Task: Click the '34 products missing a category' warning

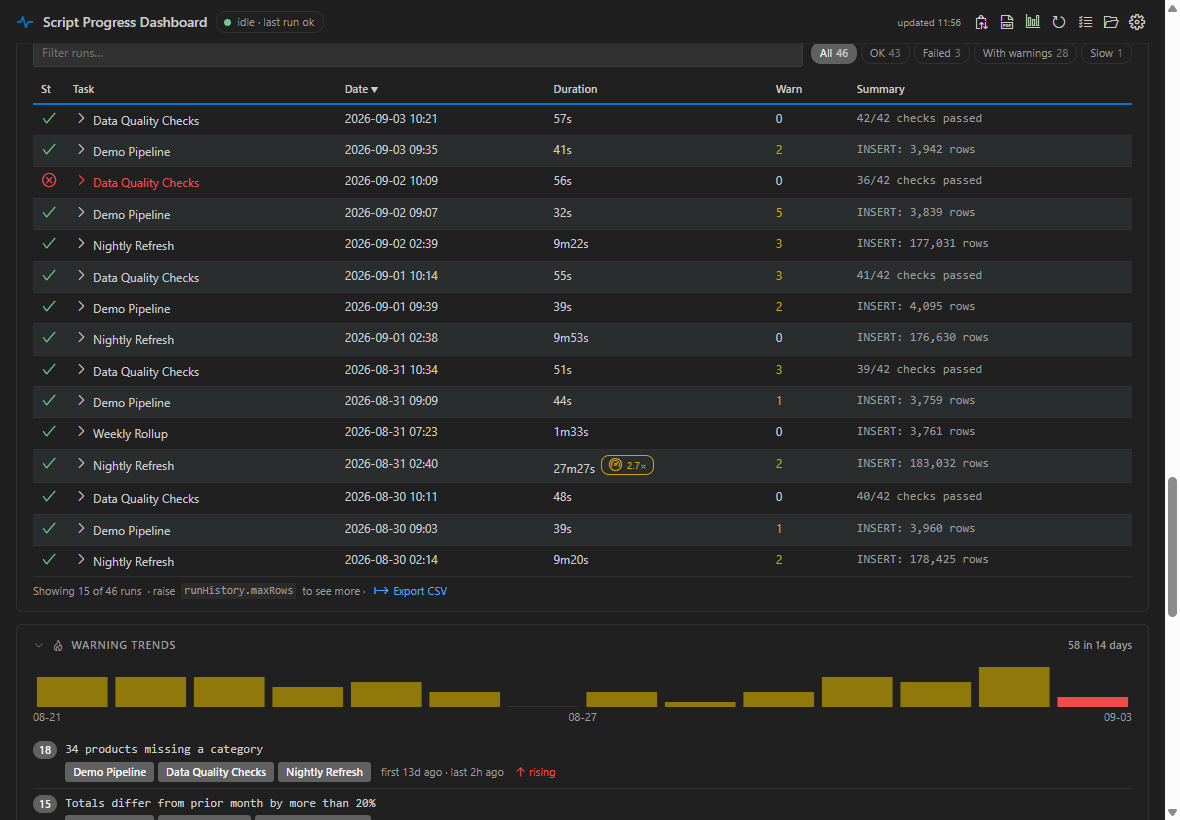Action: 164,749
